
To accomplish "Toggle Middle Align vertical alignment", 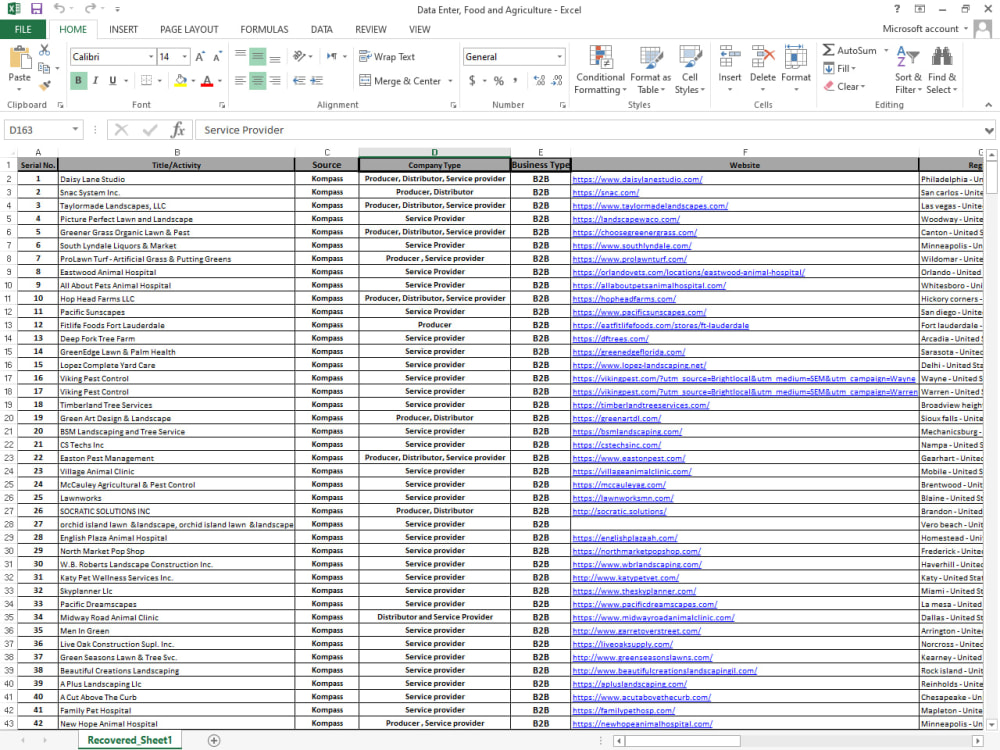I will (258, 57).
